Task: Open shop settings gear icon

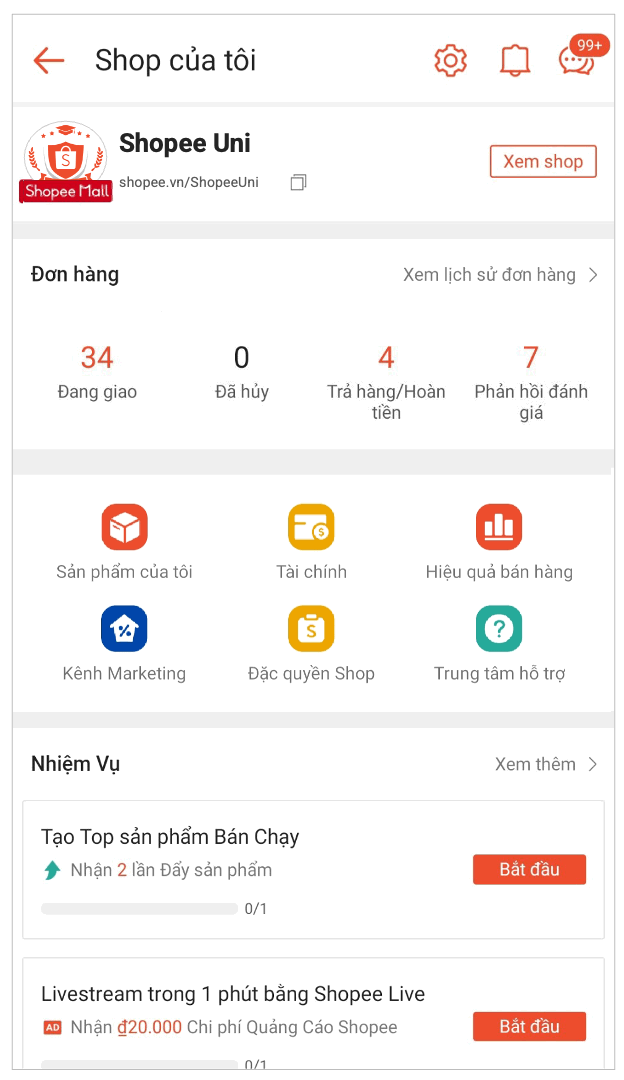Action: tap(451, 61)
